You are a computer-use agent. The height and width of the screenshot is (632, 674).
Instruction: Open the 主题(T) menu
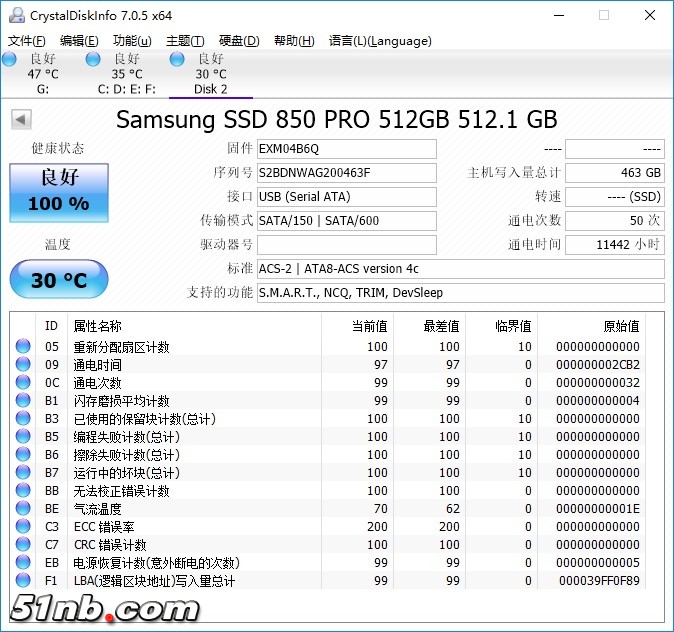(185, 41)
